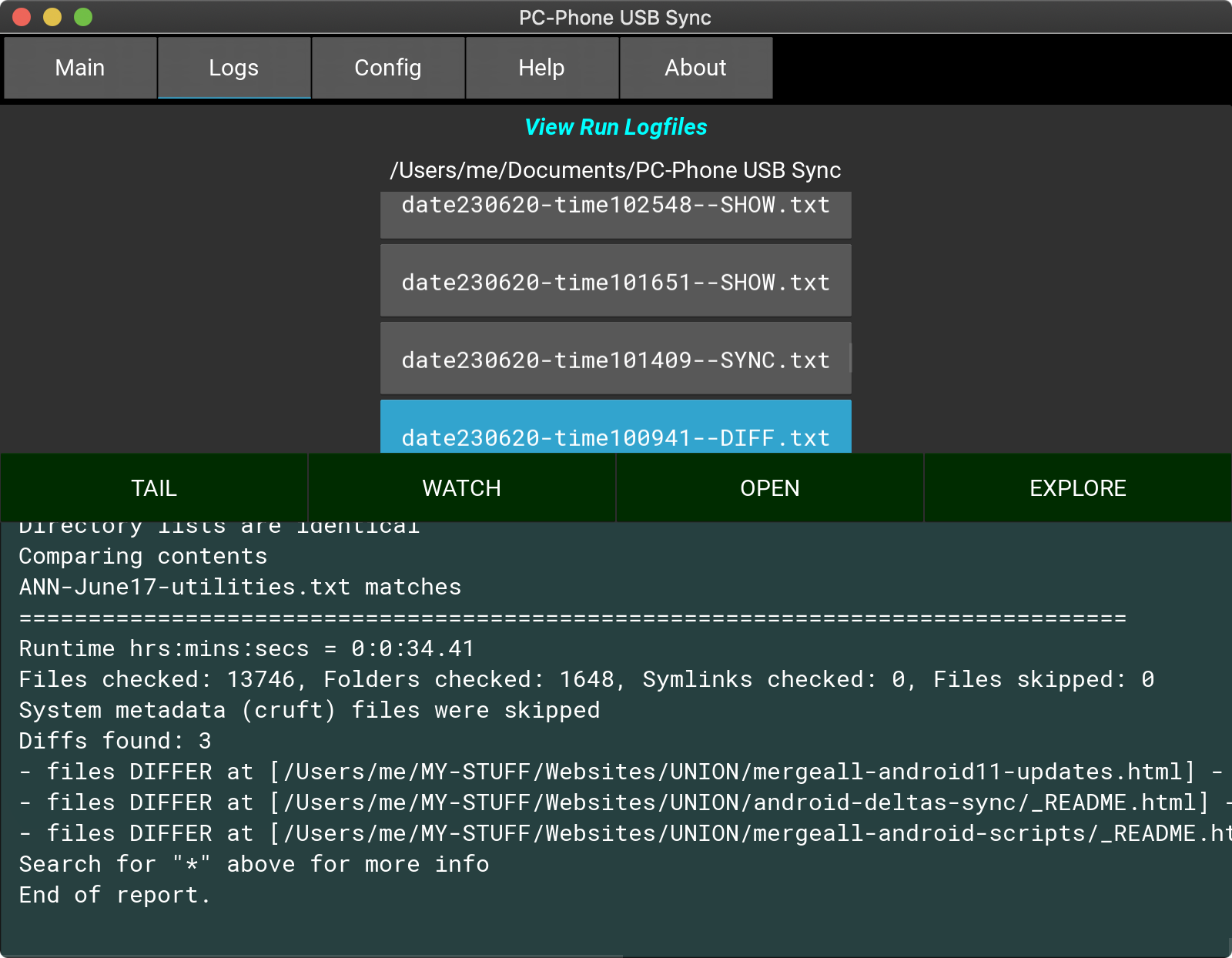Click the android-deltas-sync README DIFFER line
The height and width of the screenshot is (958, 1232).
coord(625,802)
